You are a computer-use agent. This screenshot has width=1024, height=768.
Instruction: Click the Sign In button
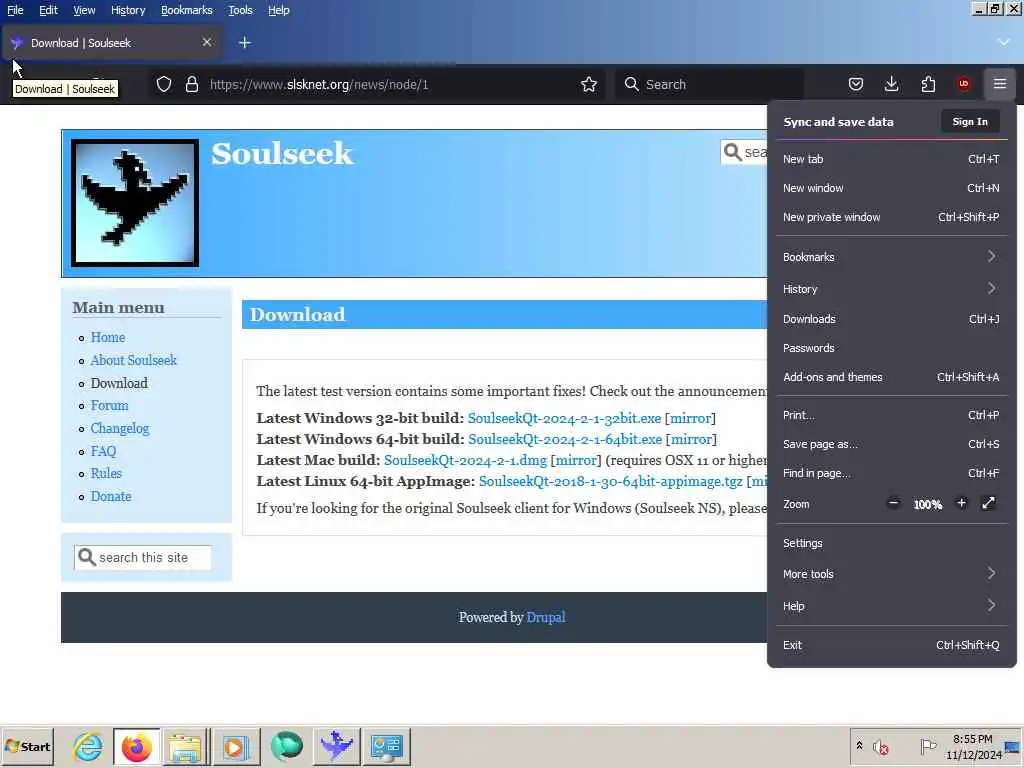coord(970,121)
